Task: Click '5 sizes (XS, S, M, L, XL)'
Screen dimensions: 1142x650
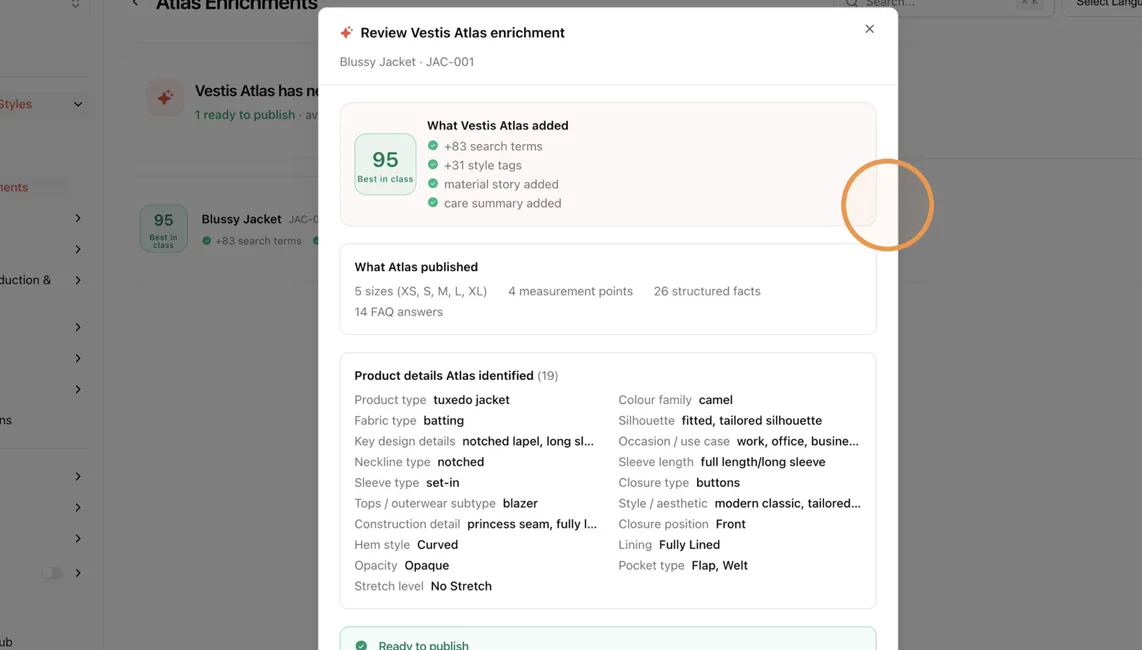Action: tap(420, 291)
